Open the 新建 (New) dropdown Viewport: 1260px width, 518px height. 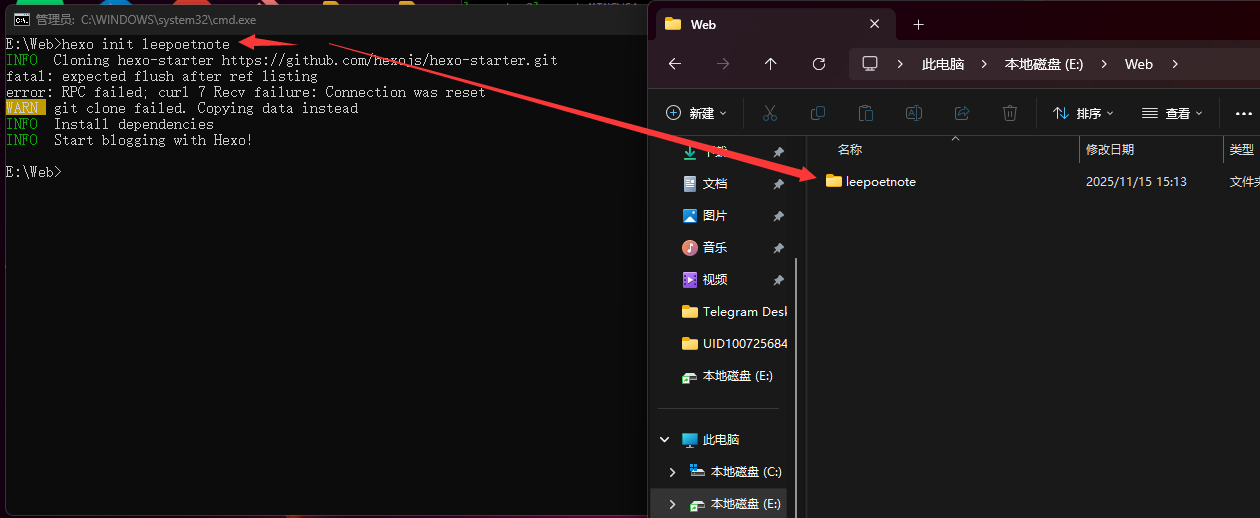click(697, 113)
